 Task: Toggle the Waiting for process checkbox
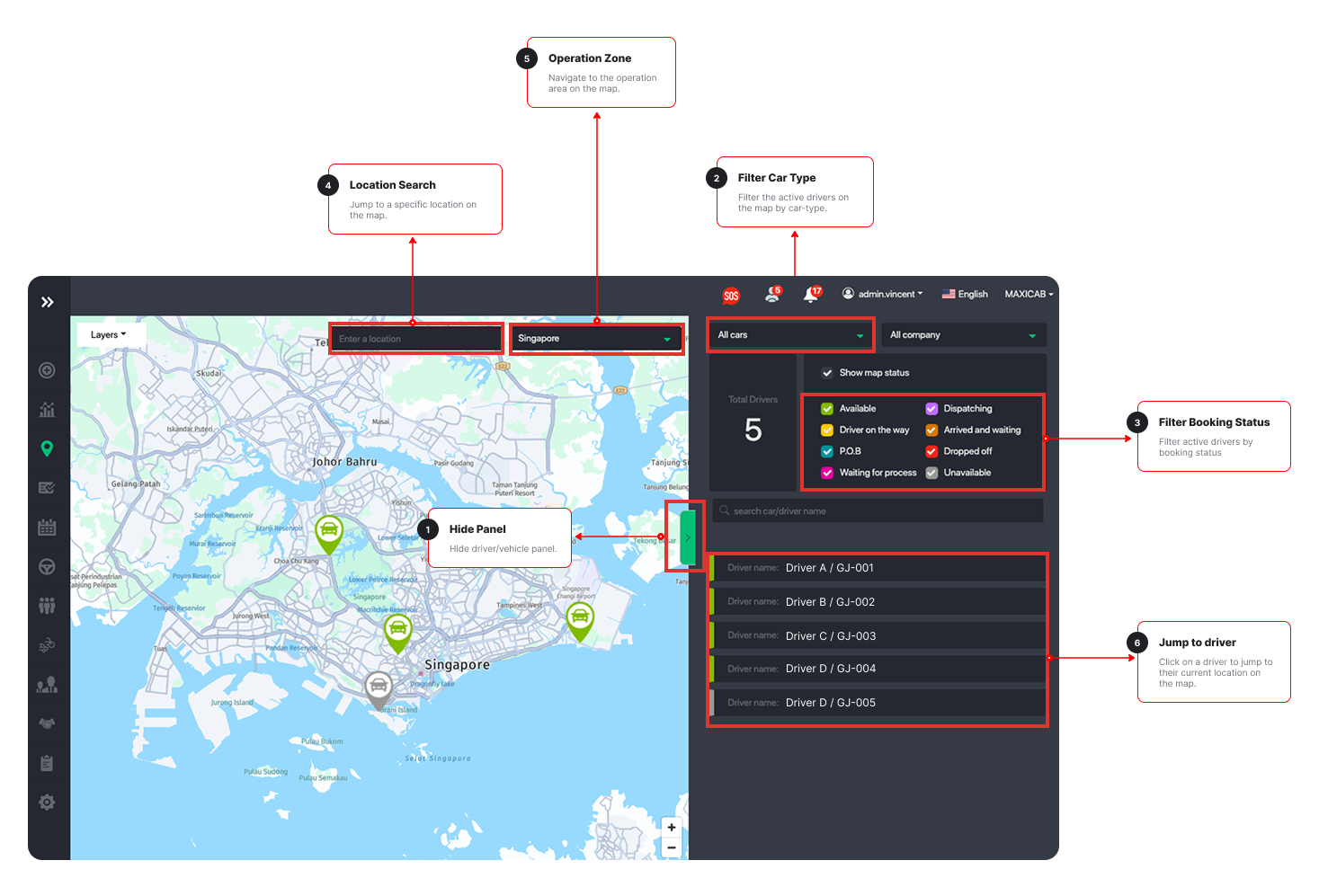(827, 473)
